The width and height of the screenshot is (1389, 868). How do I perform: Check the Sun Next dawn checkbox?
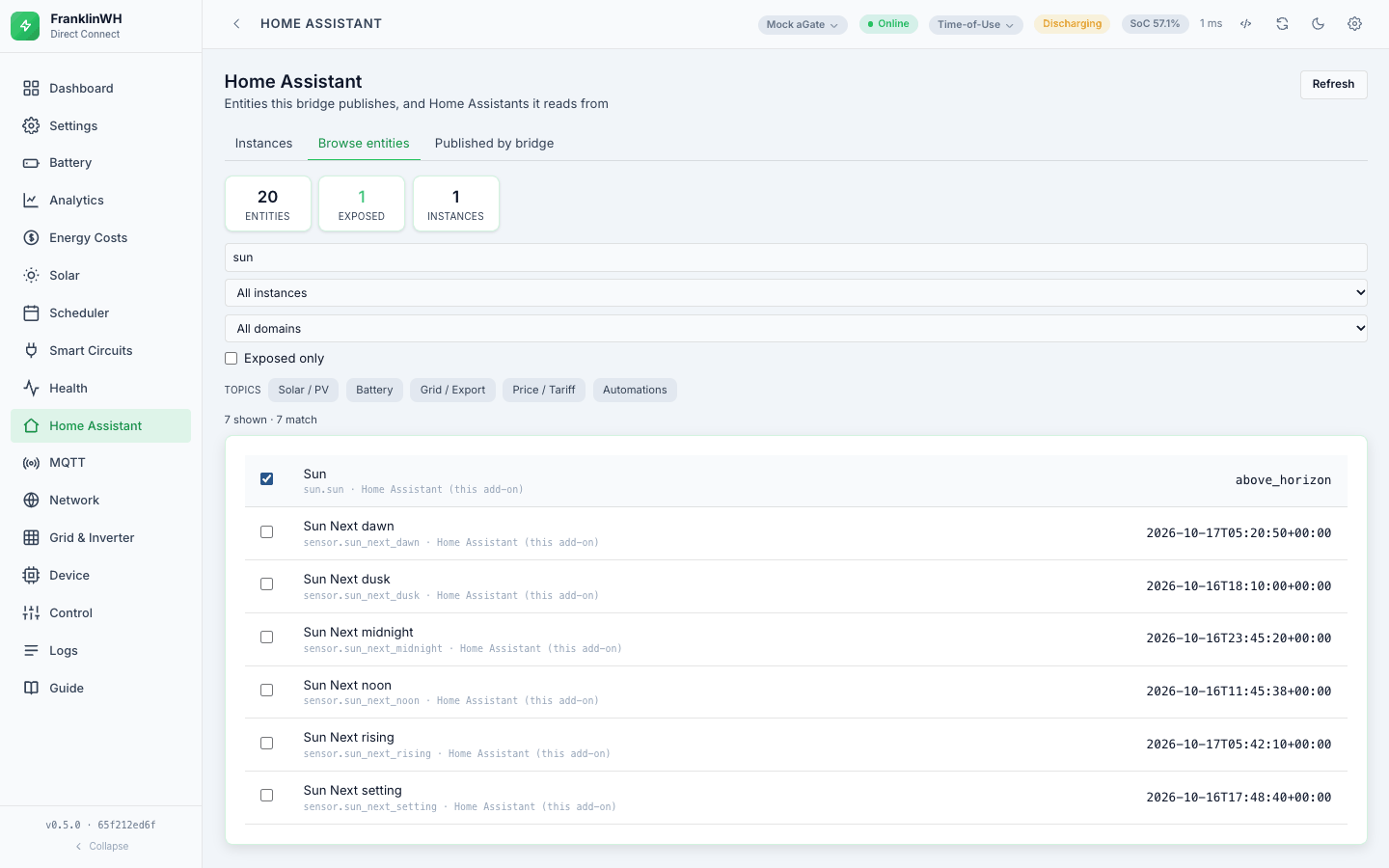[x=267, y=532]
